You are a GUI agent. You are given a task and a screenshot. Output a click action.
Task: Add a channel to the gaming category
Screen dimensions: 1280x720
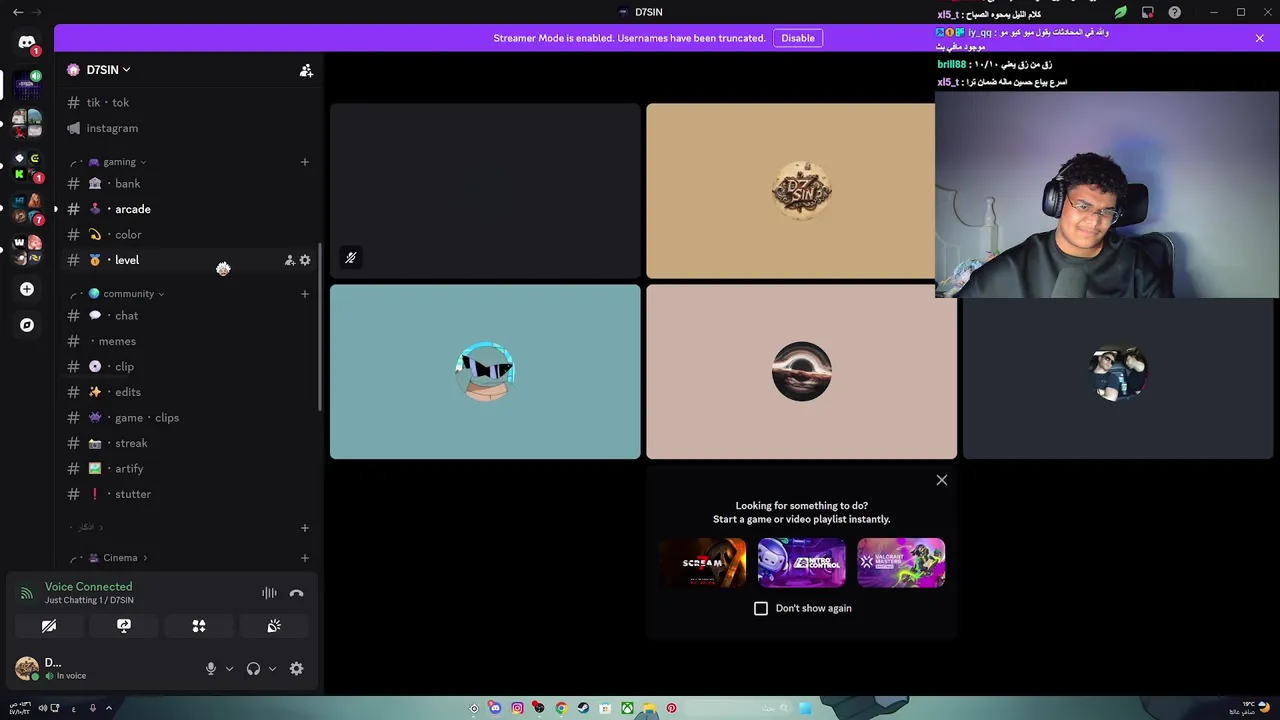tap(305, 162)
